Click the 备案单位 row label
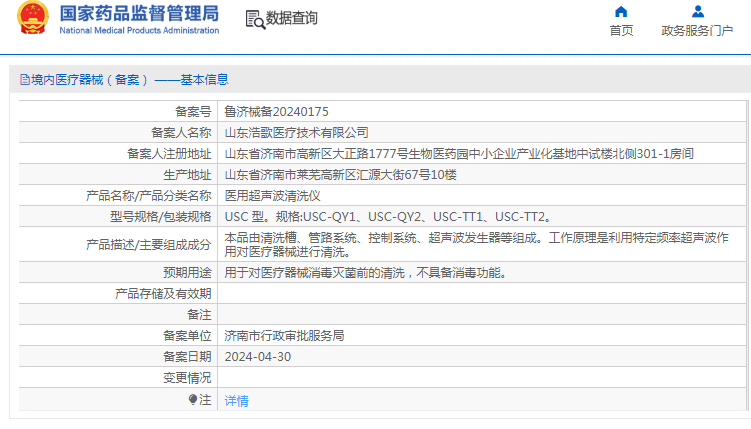This screenshot has height=429, width=751. 187,336
